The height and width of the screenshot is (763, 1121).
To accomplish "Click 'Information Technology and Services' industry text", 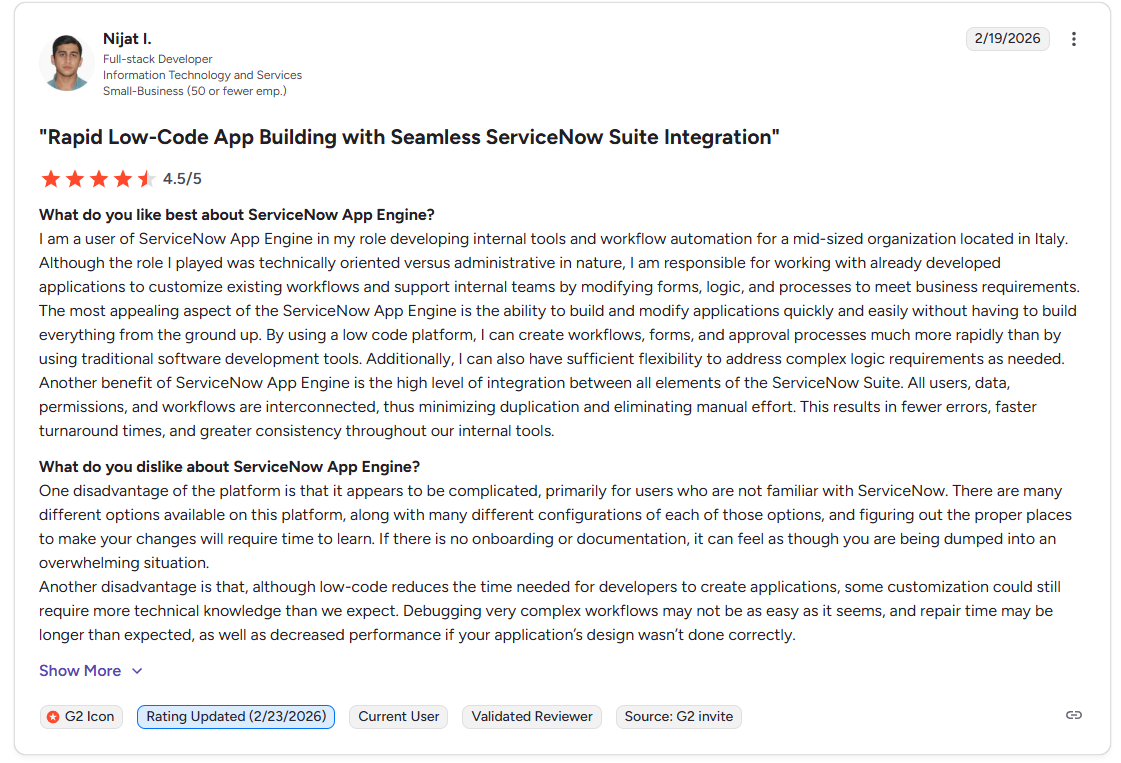I will click(x=202, y=75).
